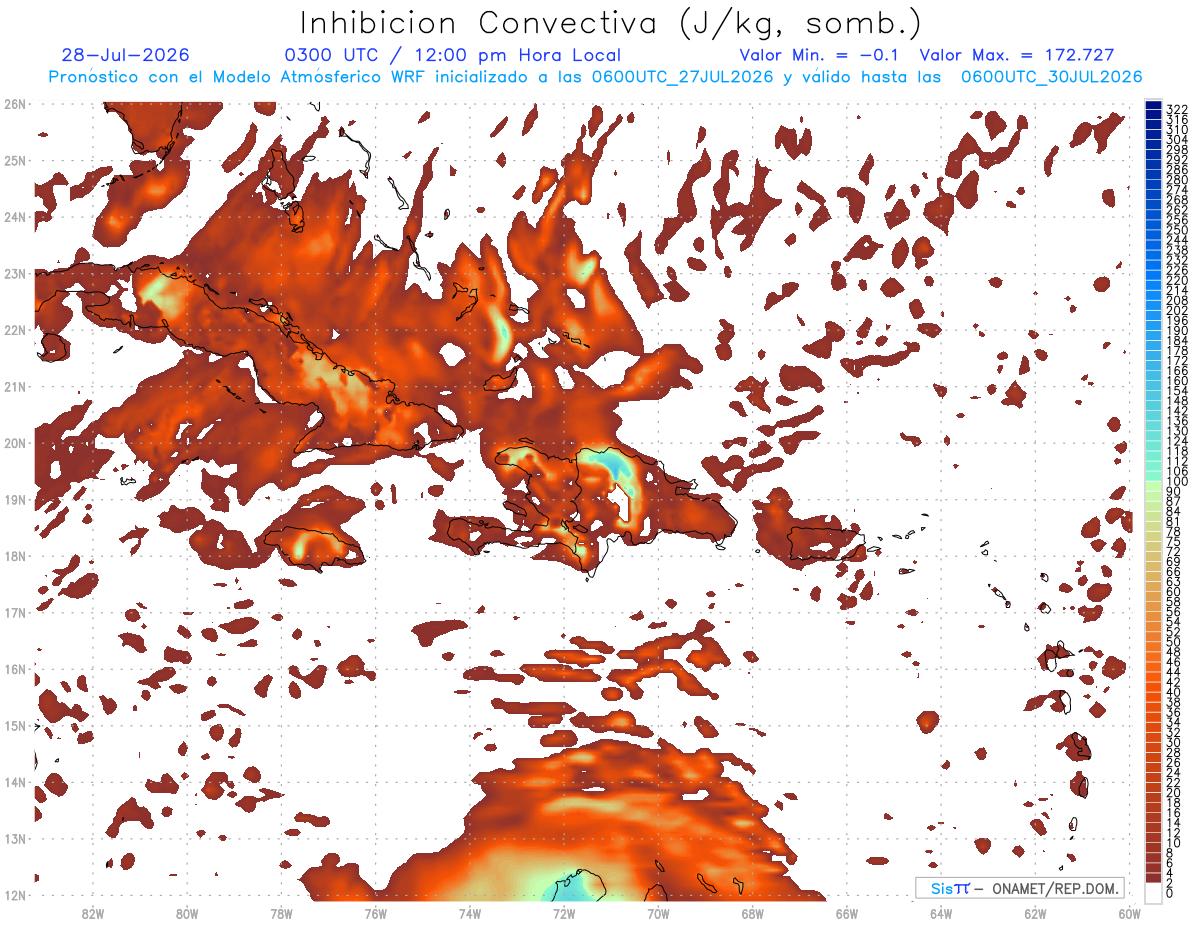Click the '64W' longitude label
Image resolution: width=1200 pixels, height=927 pixels.
940,913
